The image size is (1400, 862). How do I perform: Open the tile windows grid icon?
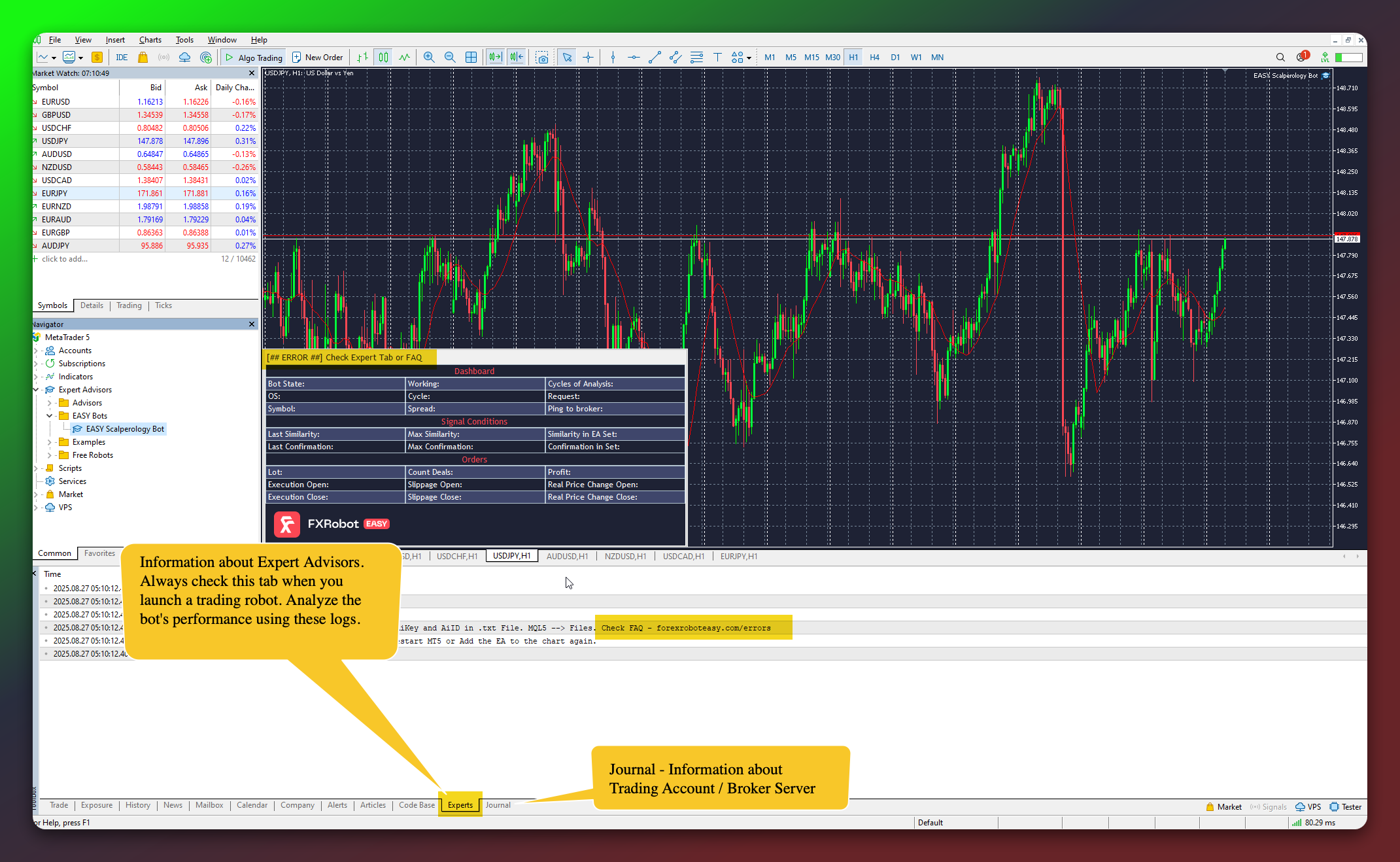pyautogui.click(x=471, y=58)
